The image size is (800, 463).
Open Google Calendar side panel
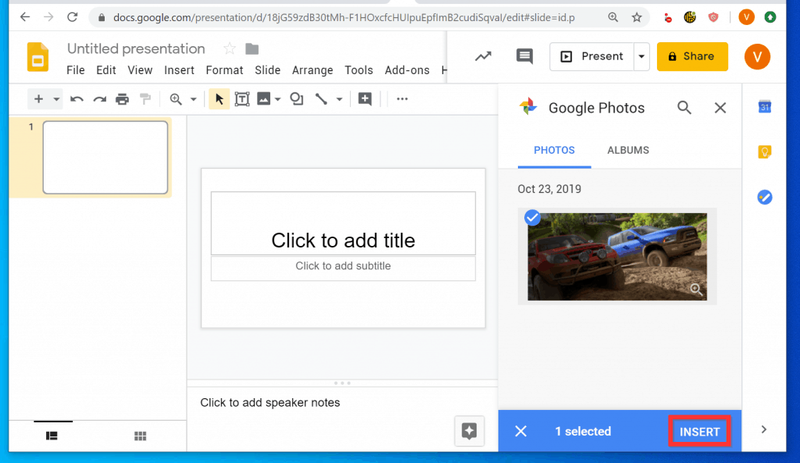(x=764, y=107)
